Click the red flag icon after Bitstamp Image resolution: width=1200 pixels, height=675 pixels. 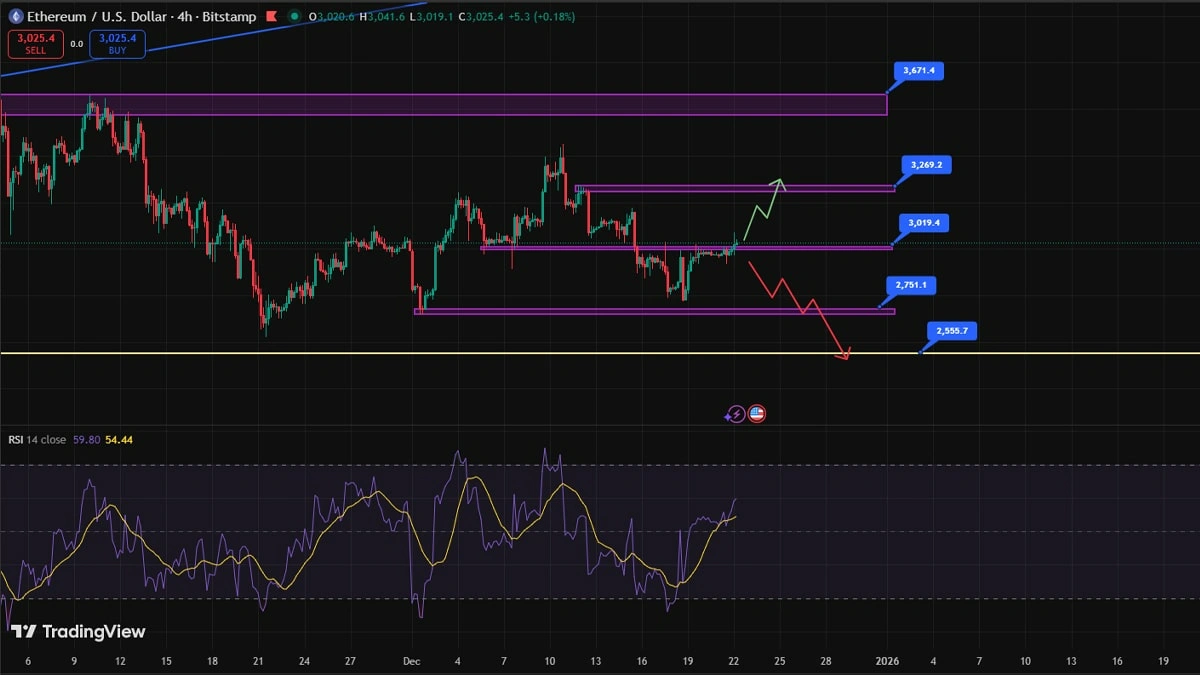pos(271,17)
